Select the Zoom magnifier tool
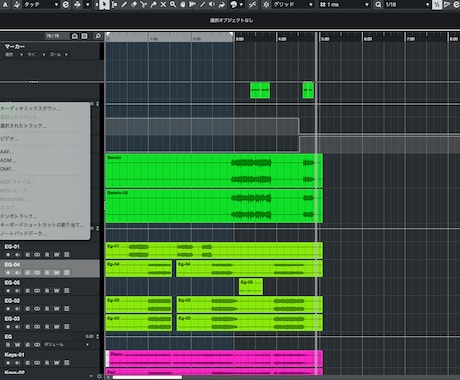Viewport: 460px width, 380px height. (173, 5)
